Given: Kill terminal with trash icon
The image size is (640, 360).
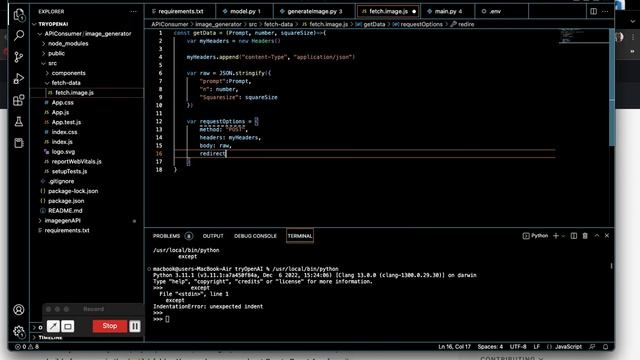Looking at the screenshot, I should point(585,236).
